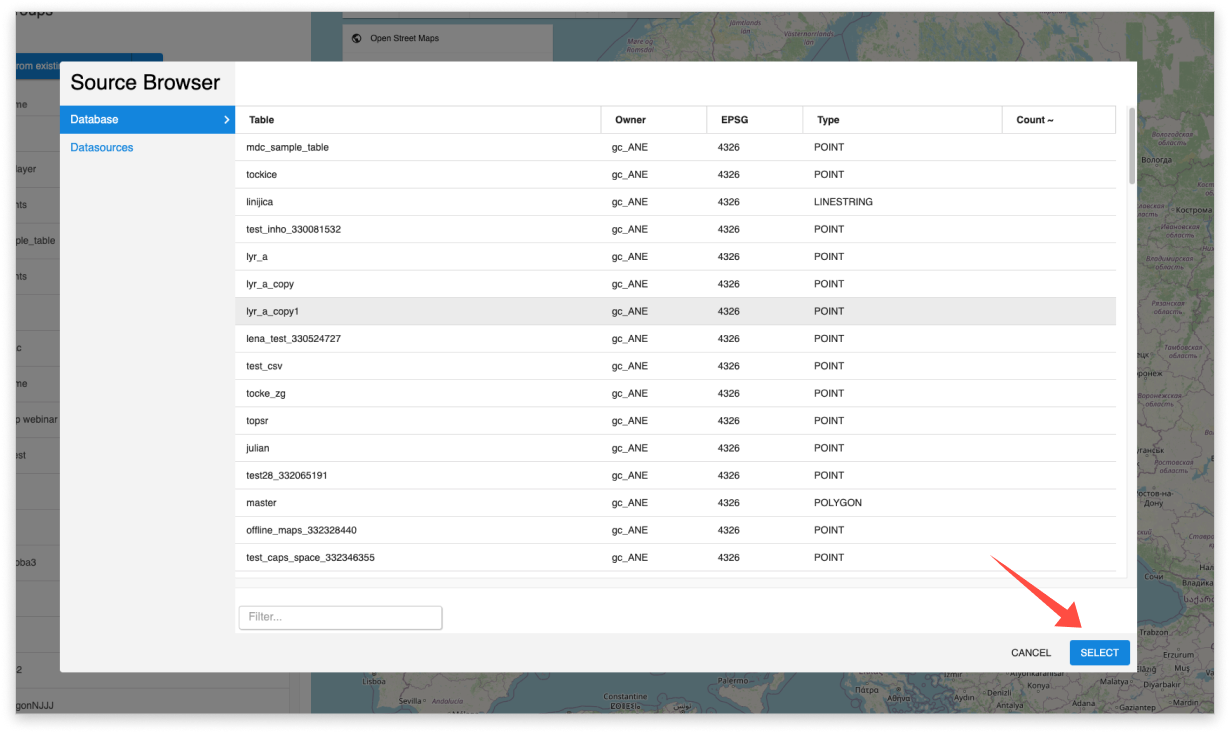
Task: Sort by the Type column header
Action: [x=829, y=119]
